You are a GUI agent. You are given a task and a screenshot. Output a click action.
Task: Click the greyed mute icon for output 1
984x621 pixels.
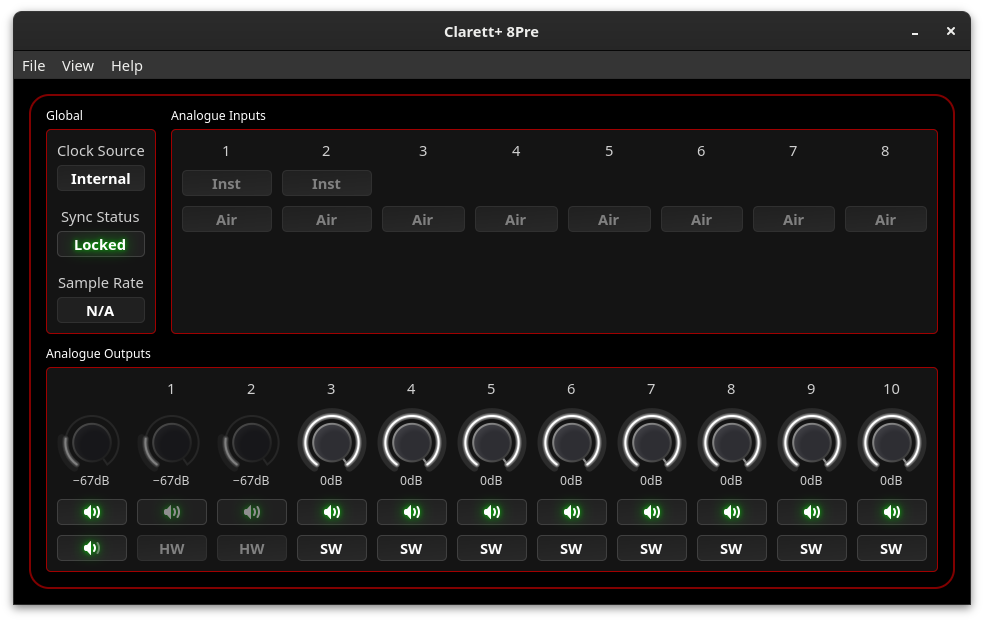pyautogui.click(x=171, y=512)
